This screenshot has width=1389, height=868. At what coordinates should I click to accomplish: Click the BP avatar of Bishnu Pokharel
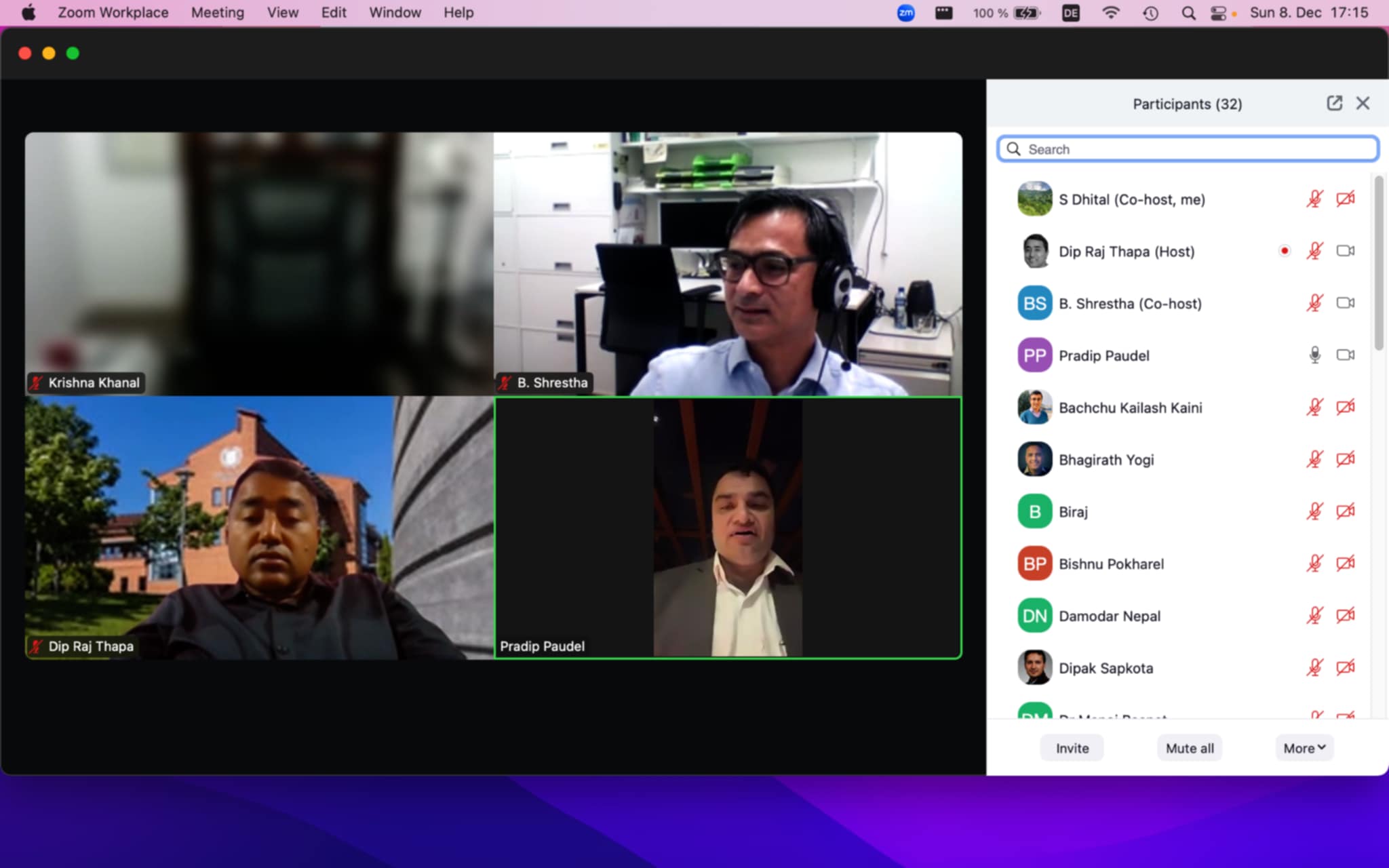click(x=1034, y=564)
